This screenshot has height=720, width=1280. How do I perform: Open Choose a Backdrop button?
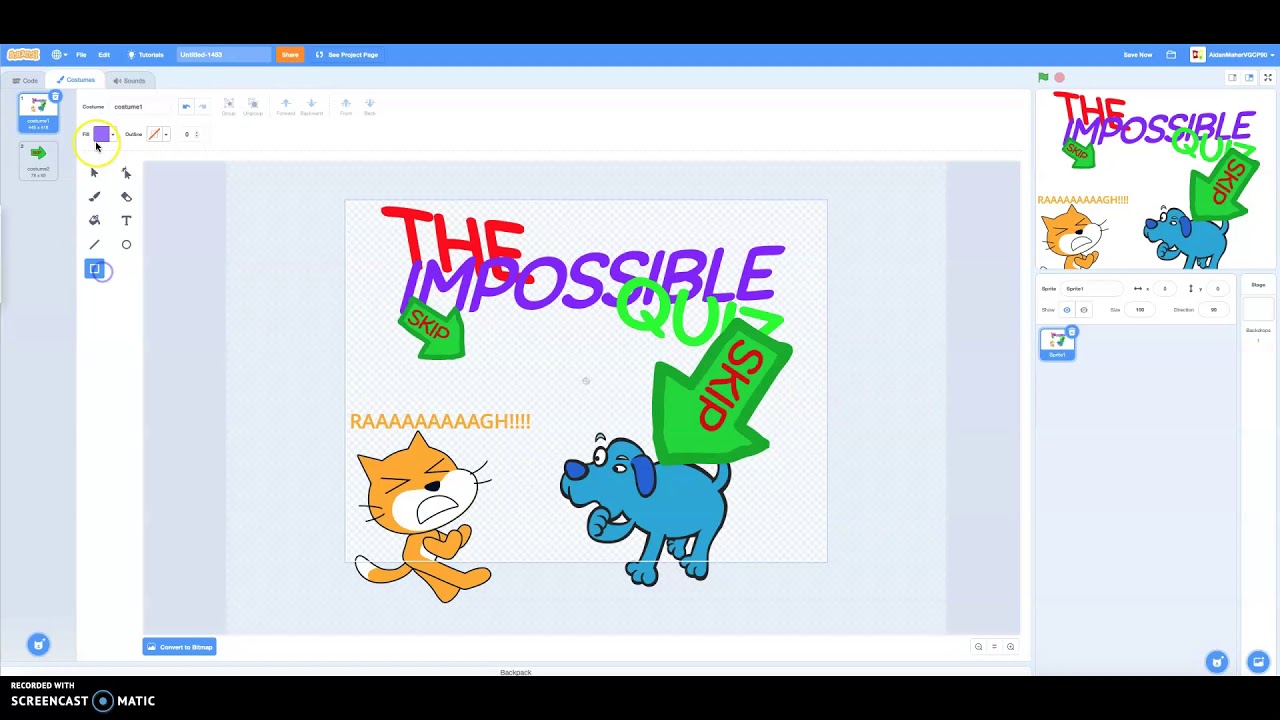click(x=1258, y=662)
